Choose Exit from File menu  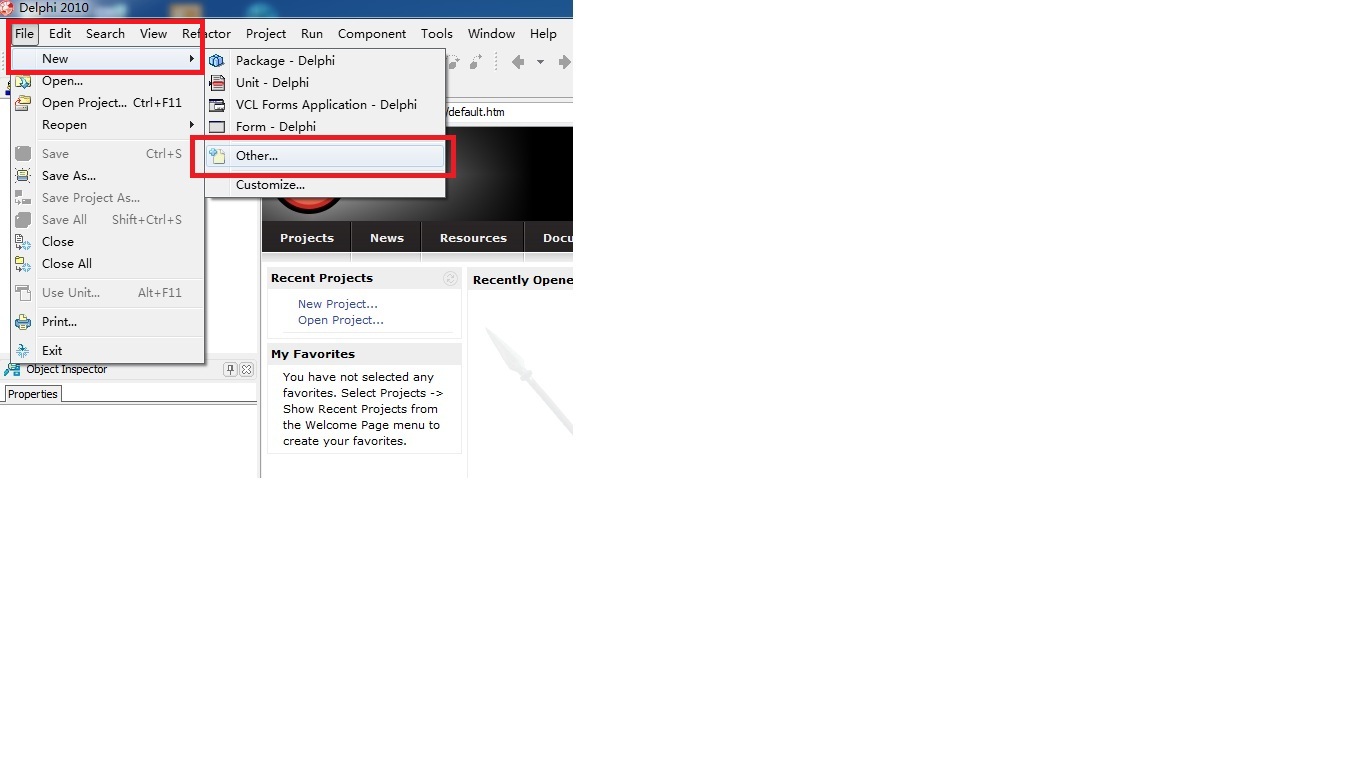point(107,351)
